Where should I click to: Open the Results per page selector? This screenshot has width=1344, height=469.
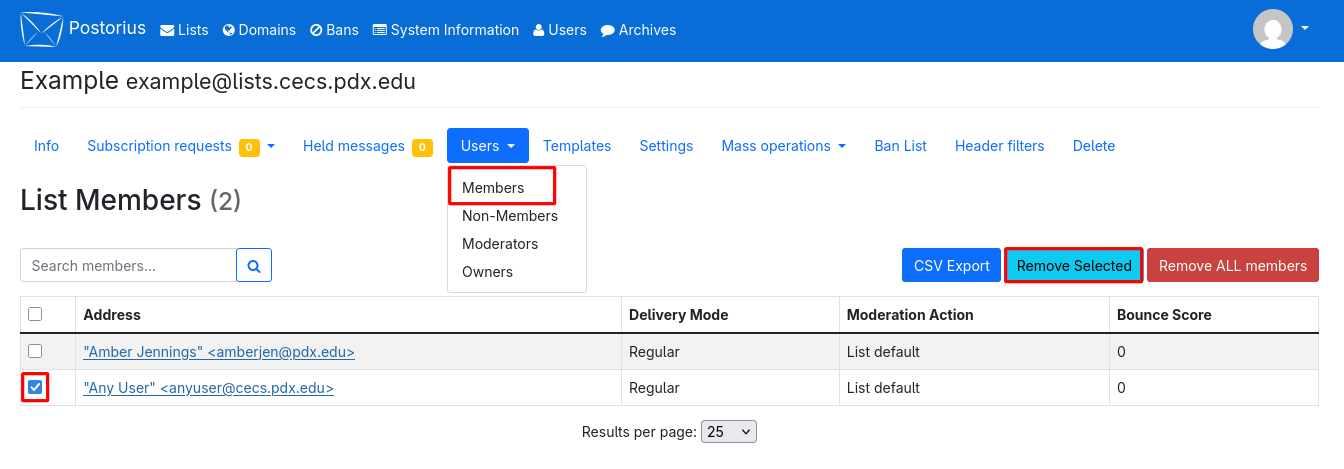pos(729,432)
